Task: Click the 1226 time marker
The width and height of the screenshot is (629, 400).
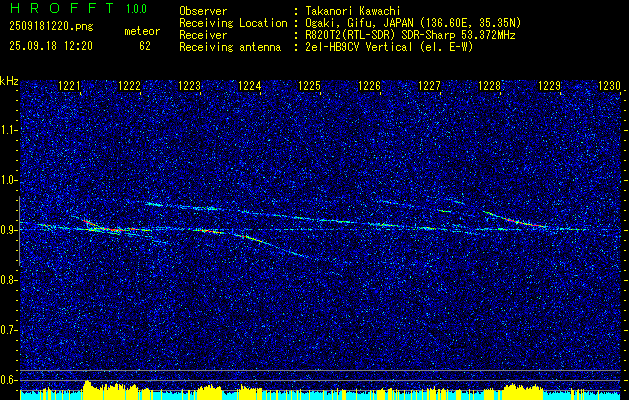Action: (369, 85)
